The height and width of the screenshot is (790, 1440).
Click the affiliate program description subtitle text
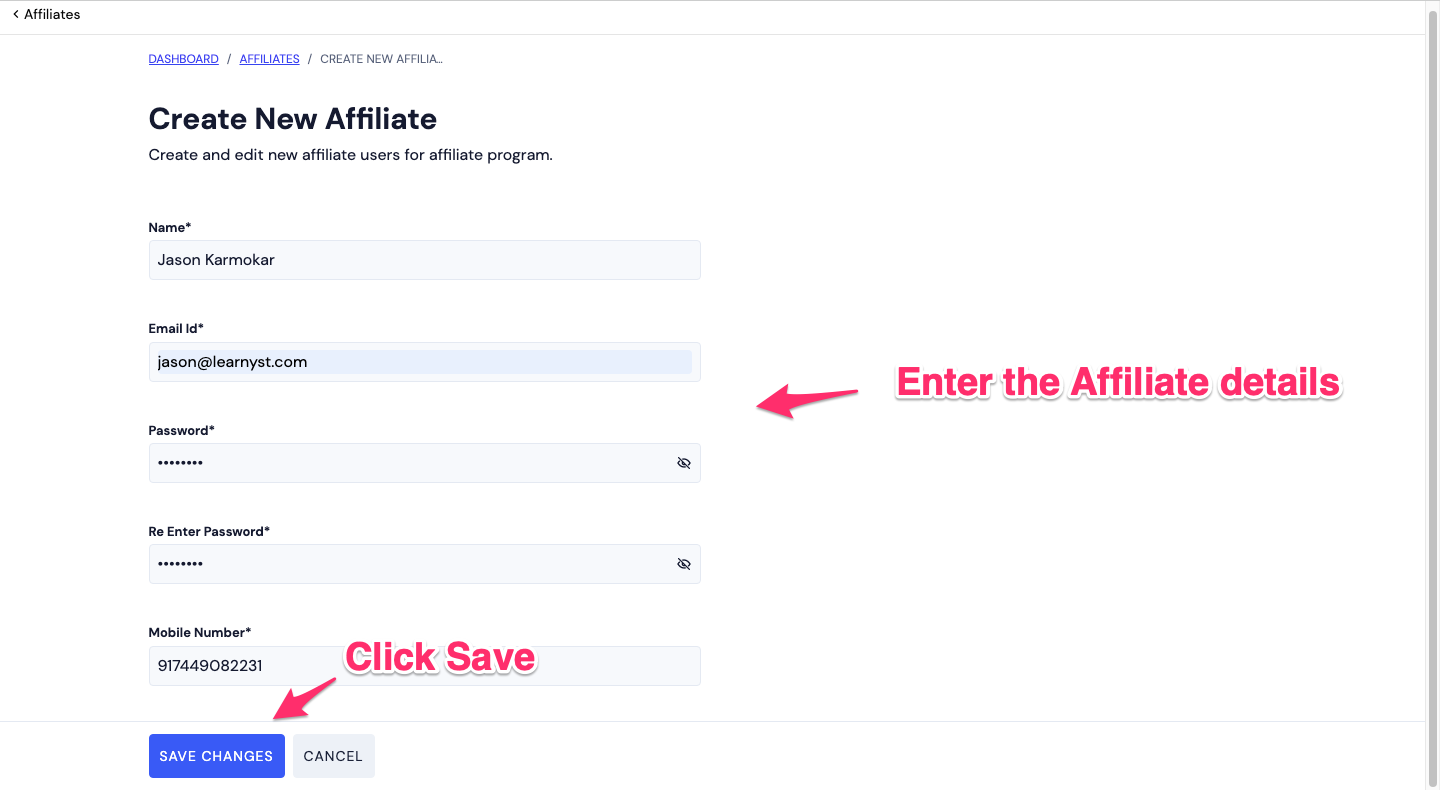coord(351,156)
